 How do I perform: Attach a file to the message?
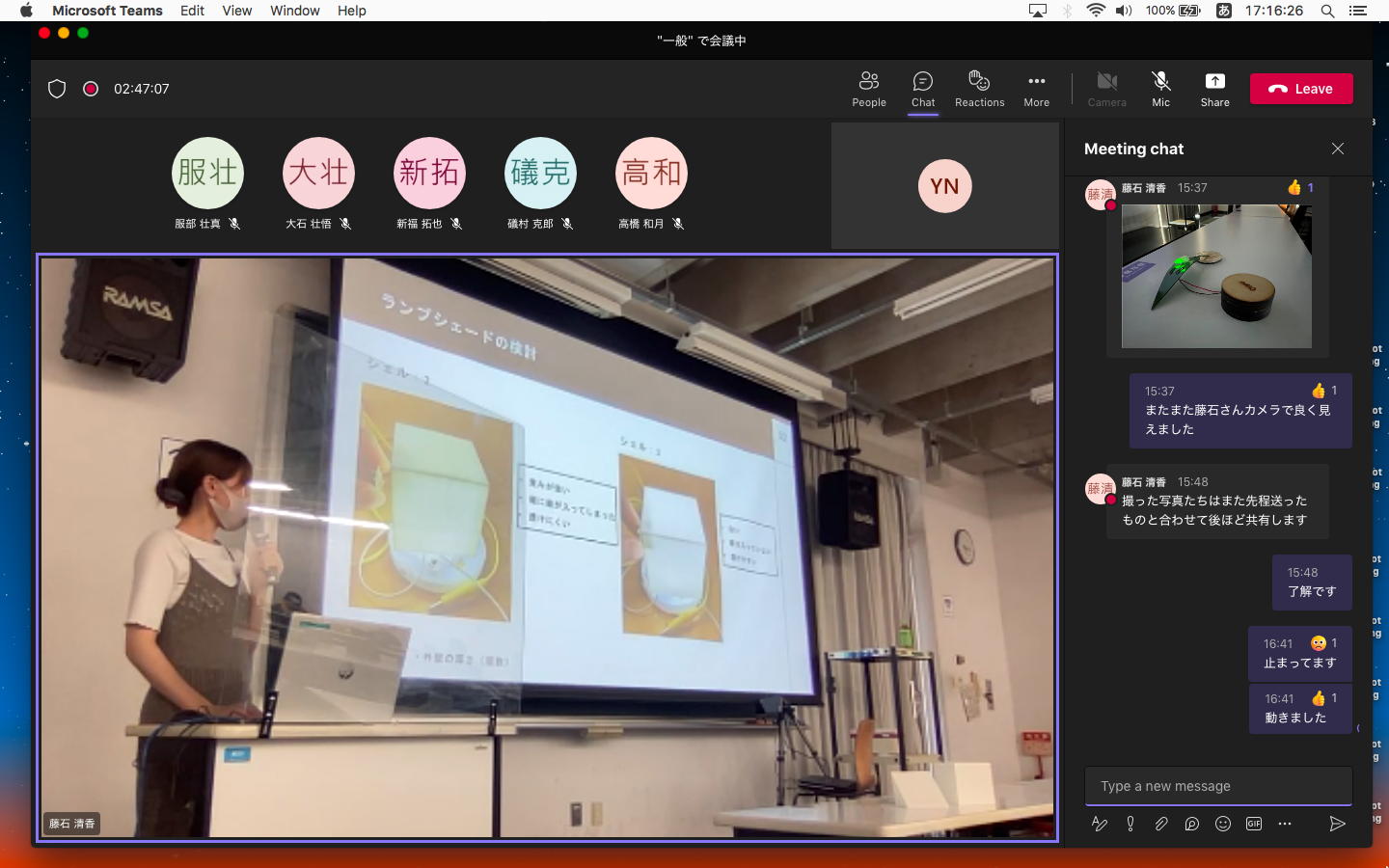[x=1160, y=824]
